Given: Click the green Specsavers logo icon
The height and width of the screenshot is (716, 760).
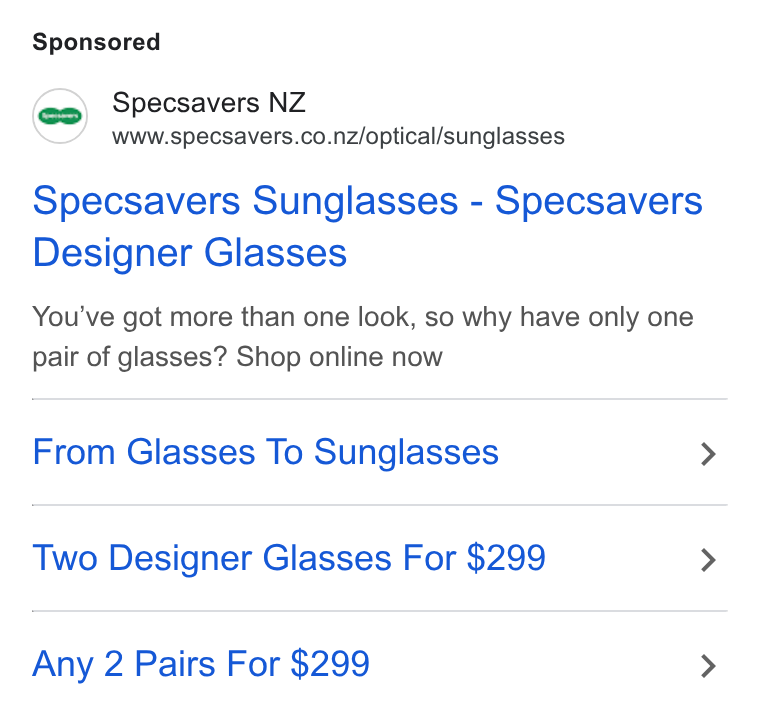Looking at the screenshot, I should pyautogui.click(x=60, y=116).
